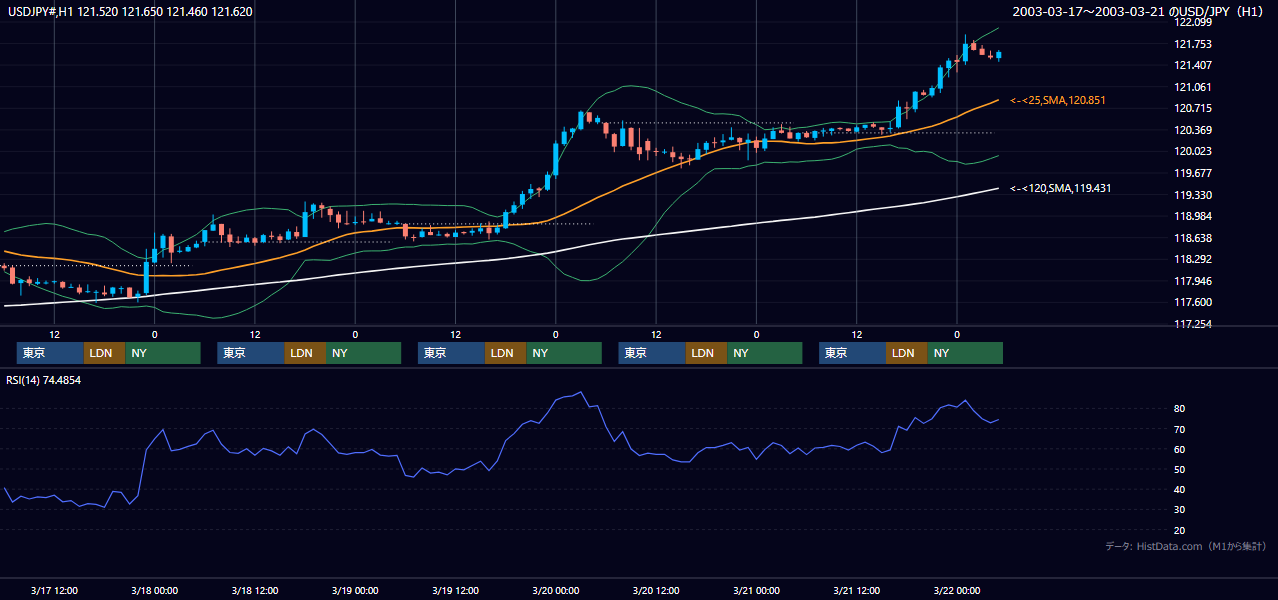Viewport: 1278px width, 600px height.
Task: Select the last (rightmost) NY session box
Action: point(965,353)
